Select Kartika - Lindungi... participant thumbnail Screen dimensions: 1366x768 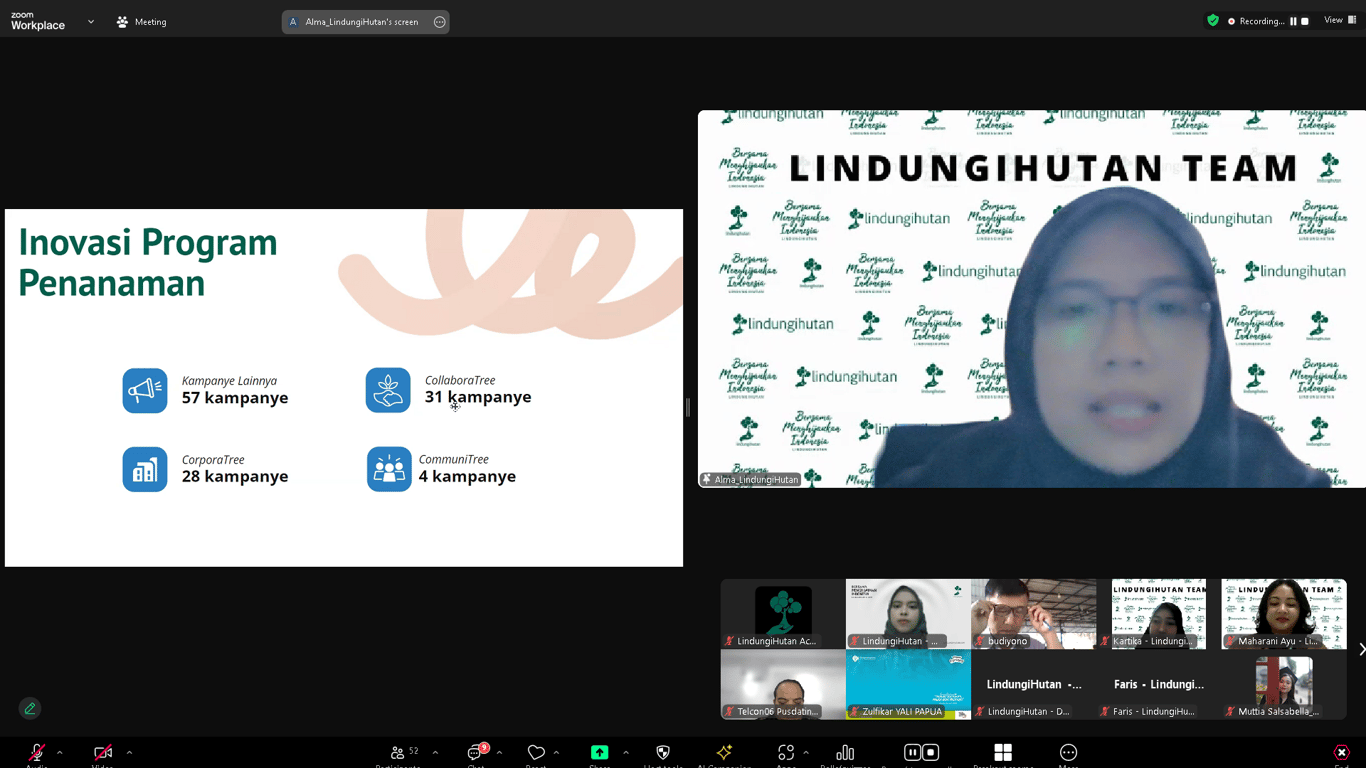pos(1158,614)
